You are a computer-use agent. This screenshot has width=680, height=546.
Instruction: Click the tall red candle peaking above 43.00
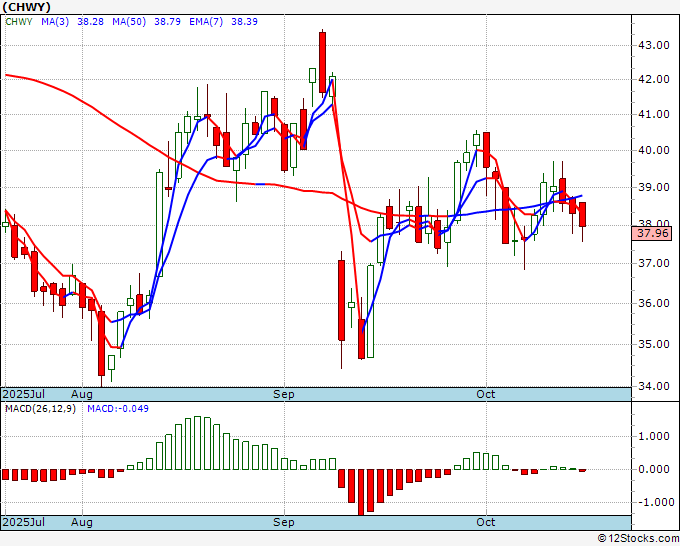tap(322, 62)
